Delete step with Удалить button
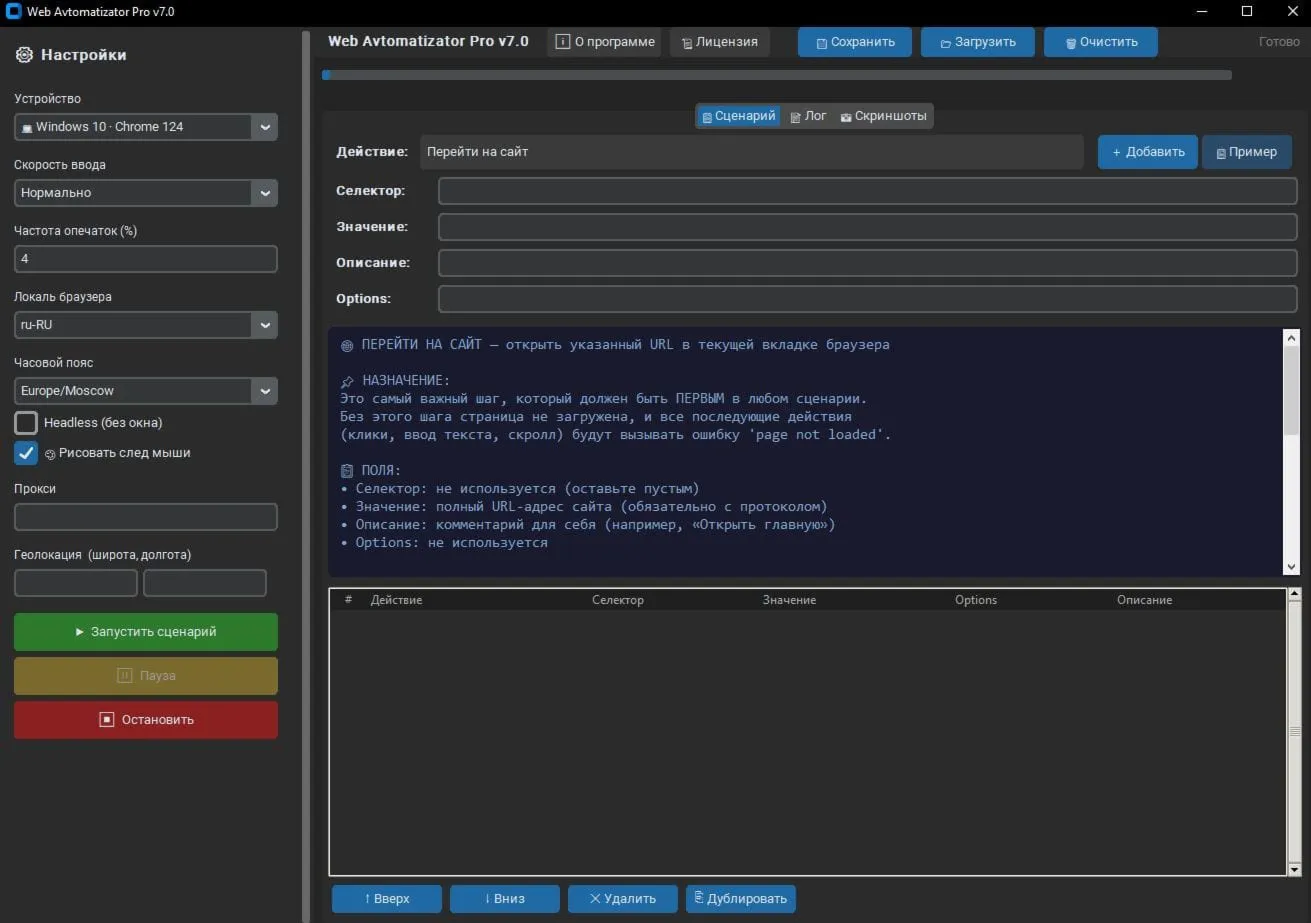 (x=623, y=899)
